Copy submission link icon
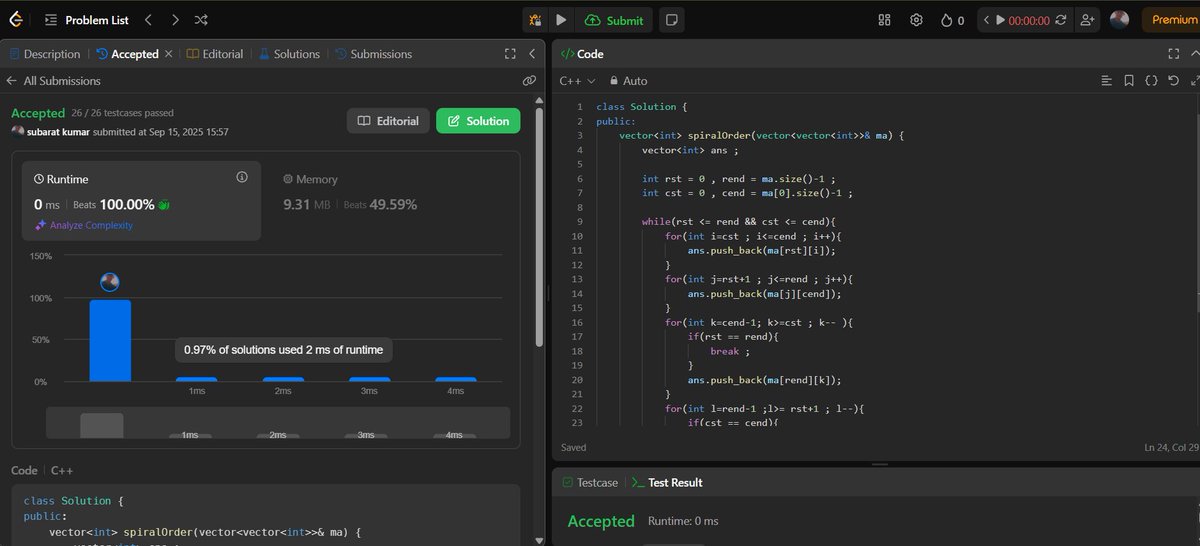Image resolution: width=1200 pixels, height=546 pixels. (529, 81)
